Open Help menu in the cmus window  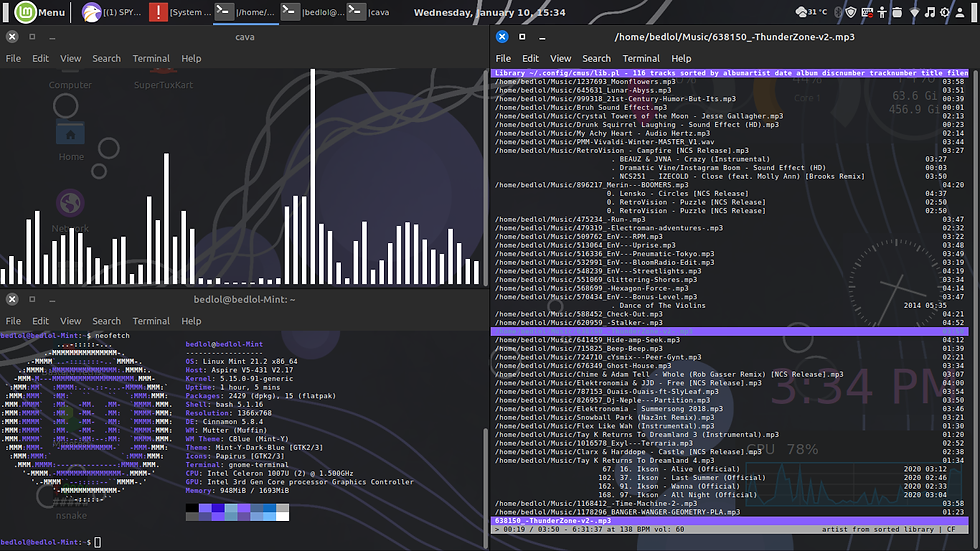click(x=681, y=59)
